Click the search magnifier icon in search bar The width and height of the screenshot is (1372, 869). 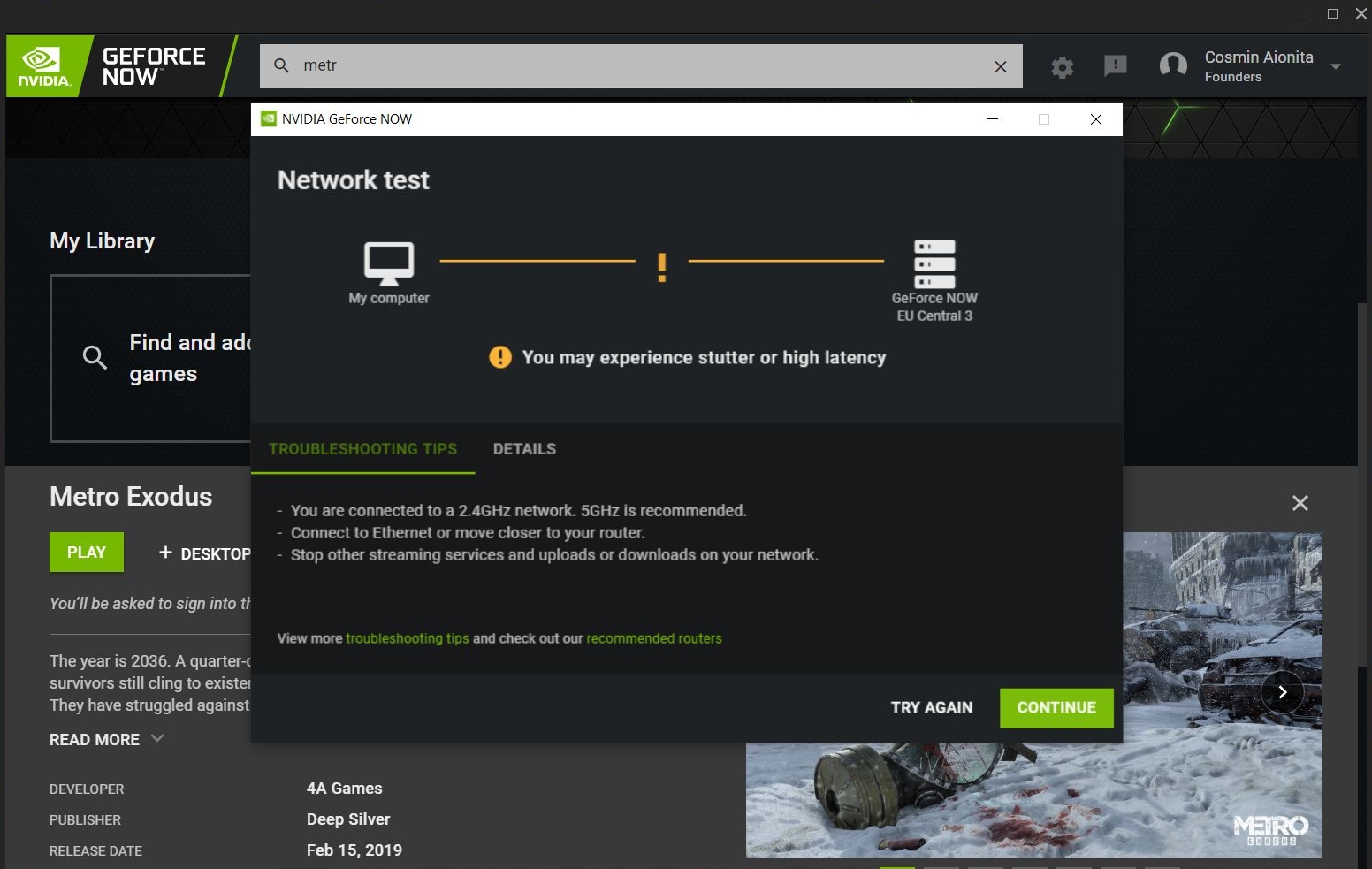click(282, 65)
